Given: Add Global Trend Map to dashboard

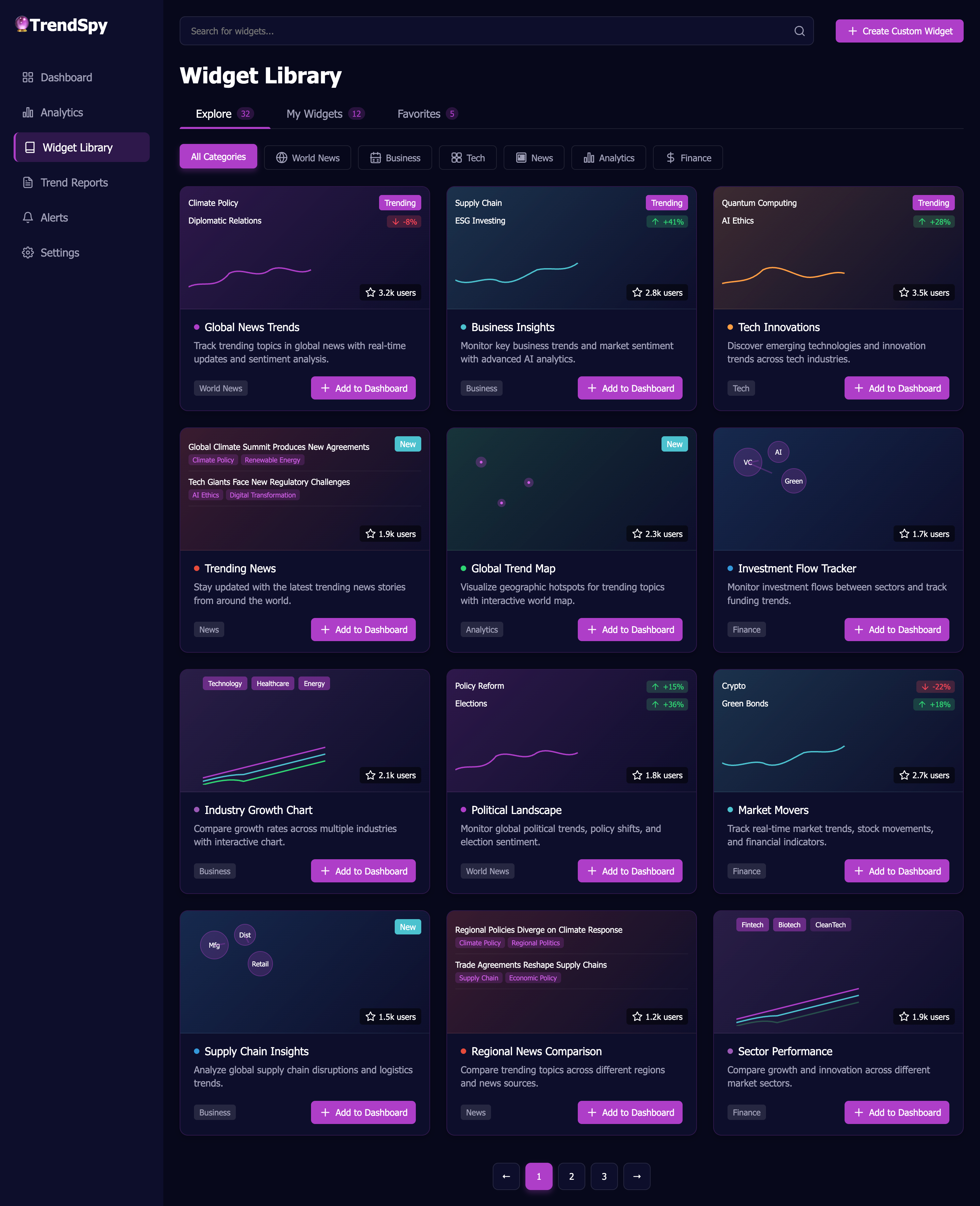Looking at the screenshot, I should click(630, 630).
